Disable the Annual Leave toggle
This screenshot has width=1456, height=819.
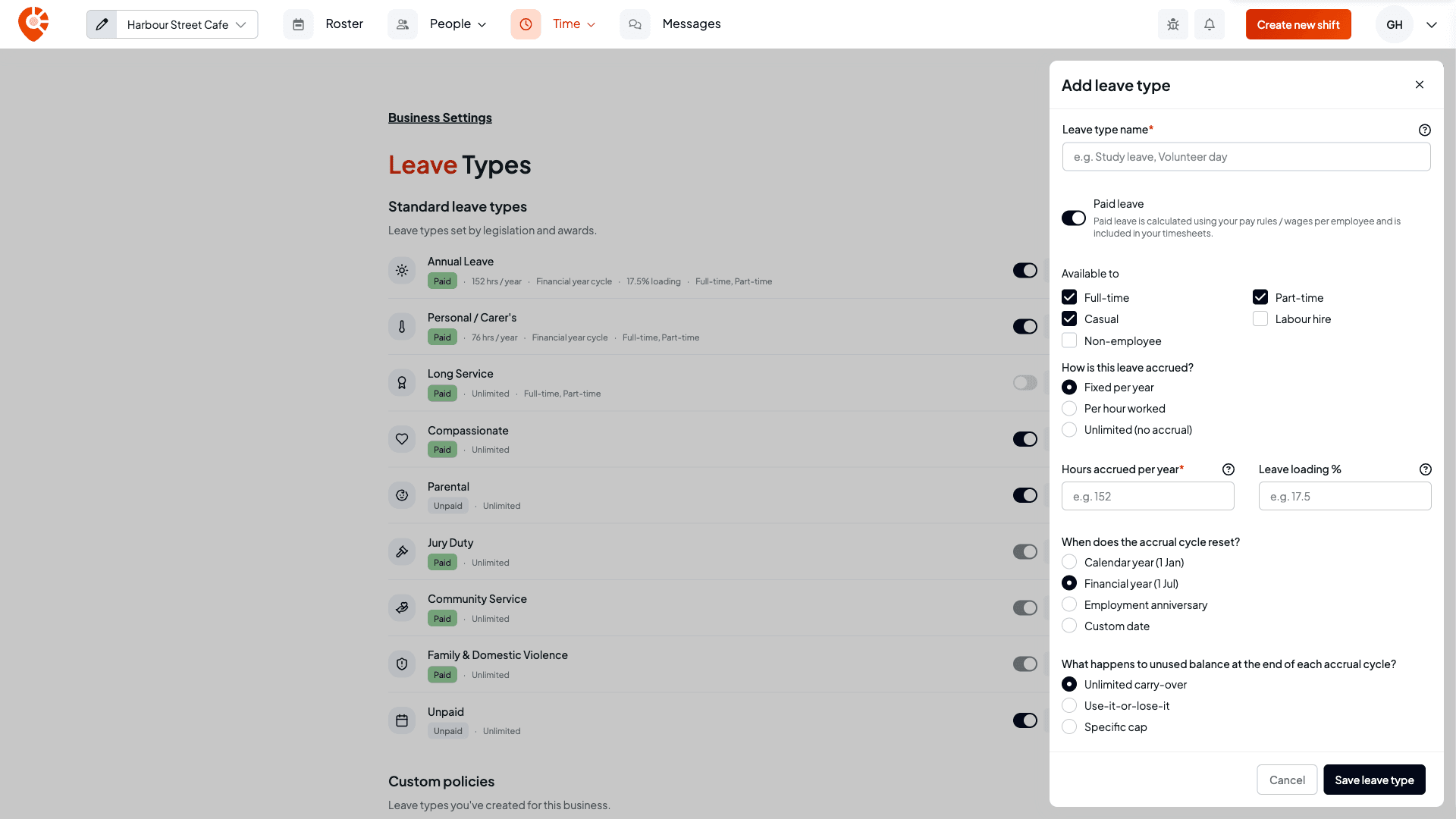tap(1025, 271)
